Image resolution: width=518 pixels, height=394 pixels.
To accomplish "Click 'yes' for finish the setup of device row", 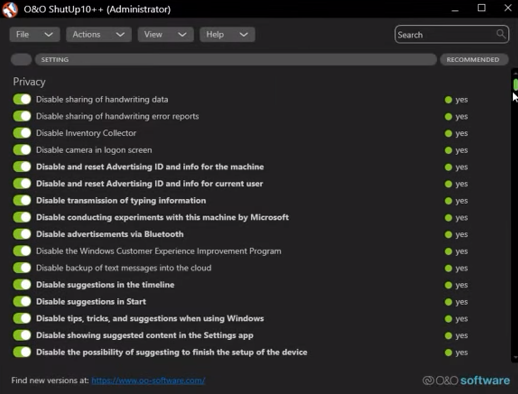I will point(462,353).
